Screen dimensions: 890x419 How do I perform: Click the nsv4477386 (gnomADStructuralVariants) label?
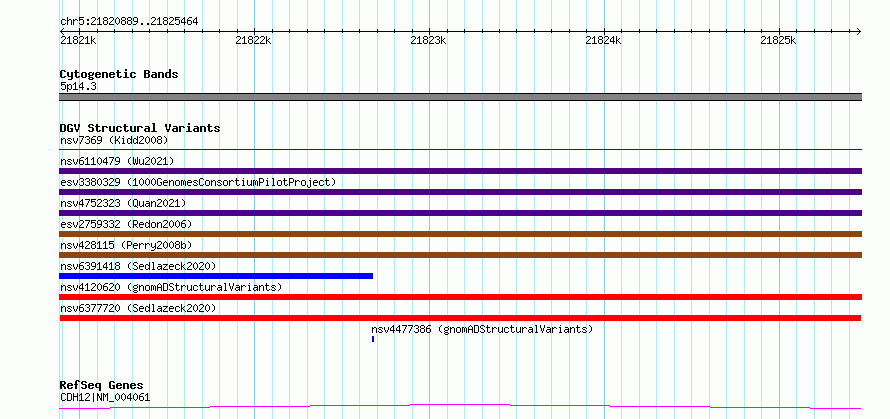pos(482,329)
